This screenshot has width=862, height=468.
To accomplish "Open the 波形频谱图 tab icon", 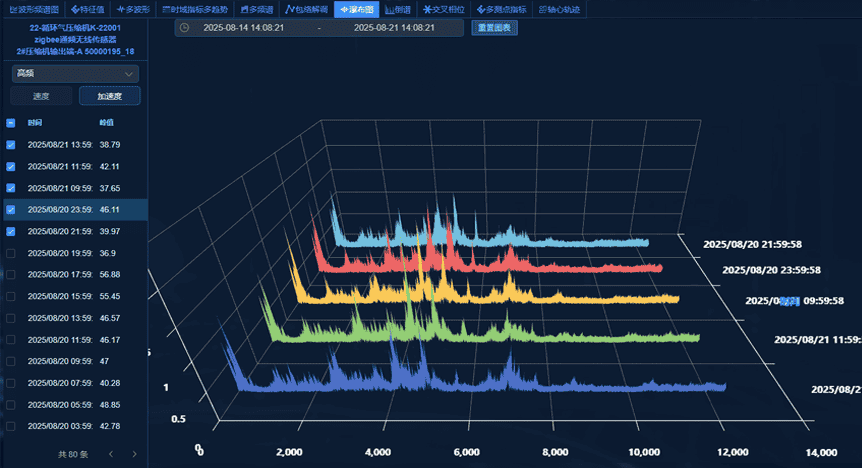I will pos(12,9).
